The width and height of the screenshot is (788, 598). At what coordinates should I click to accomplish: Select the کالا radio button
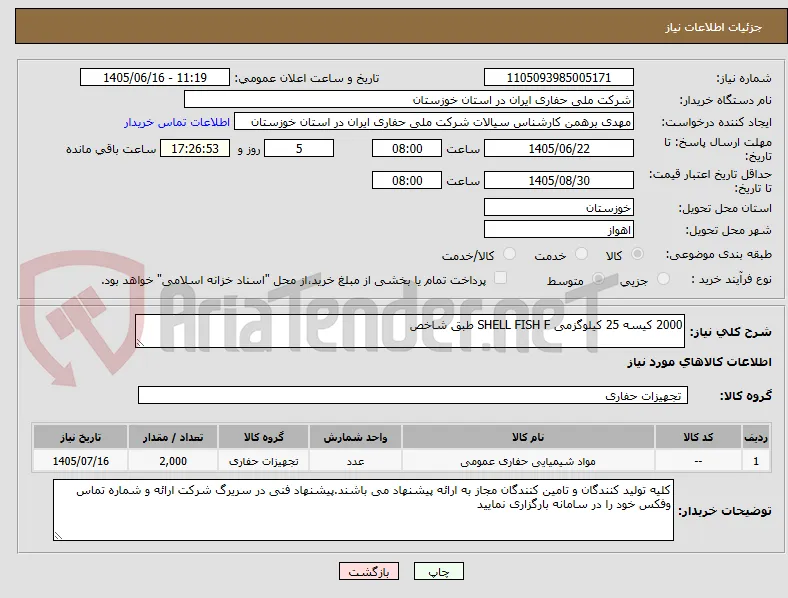[x=637, y=254]
